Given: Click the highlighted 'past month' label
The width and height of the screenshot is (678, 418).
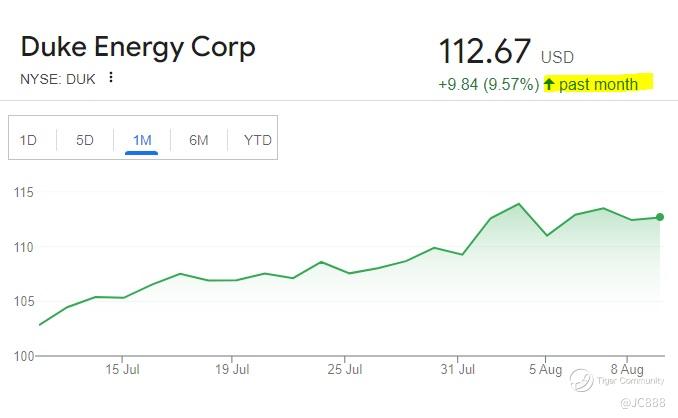Looking at the screenshot, I should 598,85.
